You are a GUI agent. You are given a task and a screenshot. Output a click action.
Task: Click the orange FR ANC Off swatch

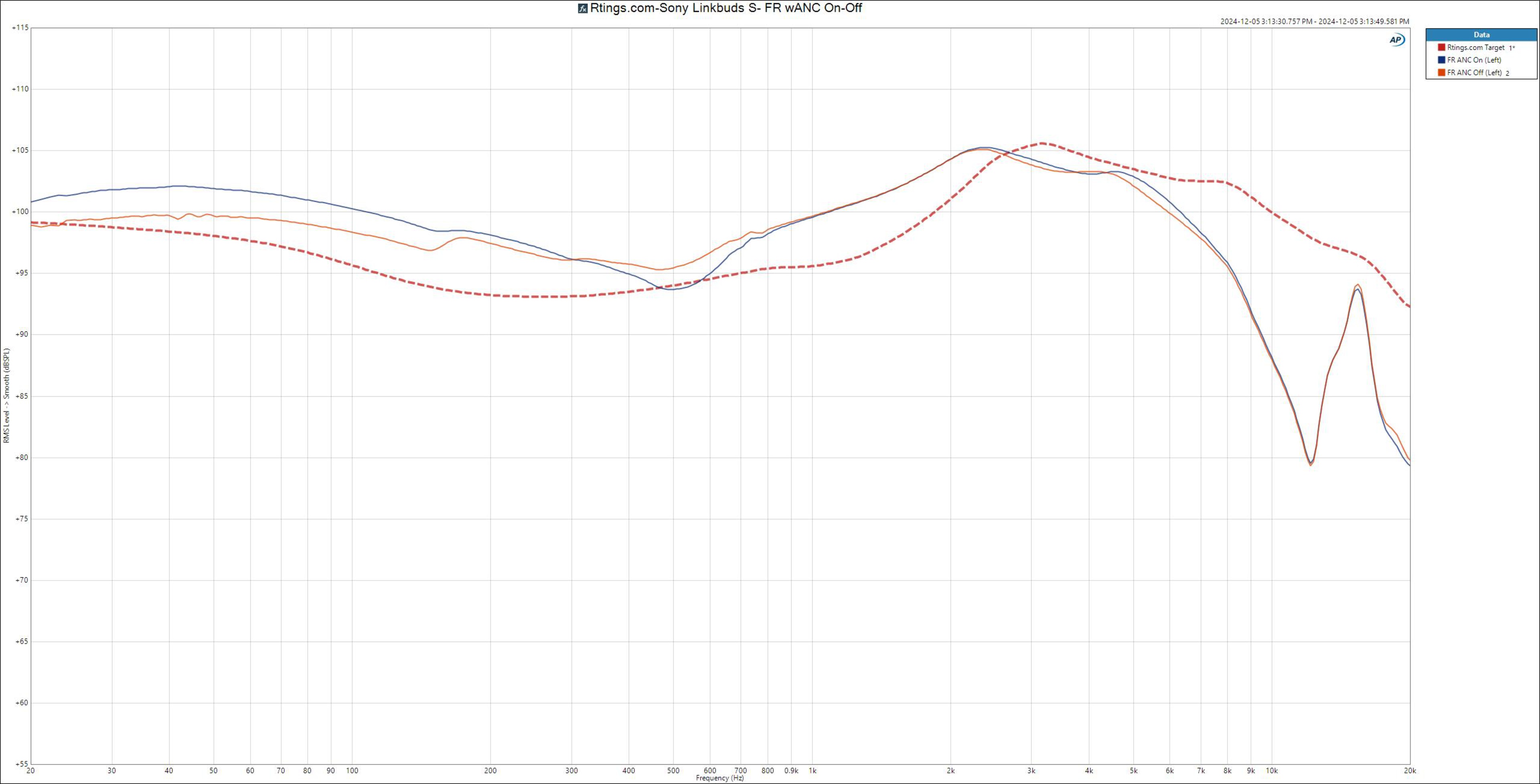point(1441,72)
